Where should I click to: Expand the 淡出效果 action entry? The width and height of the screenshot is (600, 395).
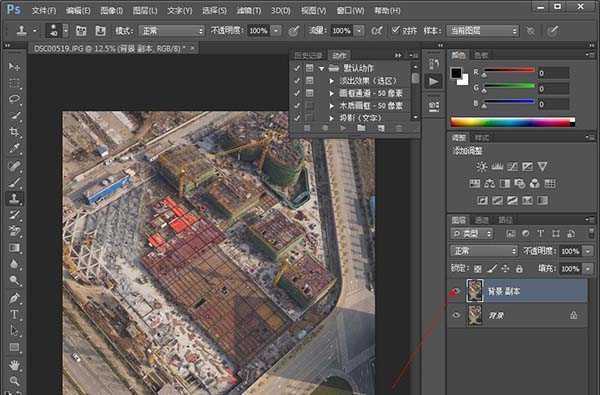[332, 81]
